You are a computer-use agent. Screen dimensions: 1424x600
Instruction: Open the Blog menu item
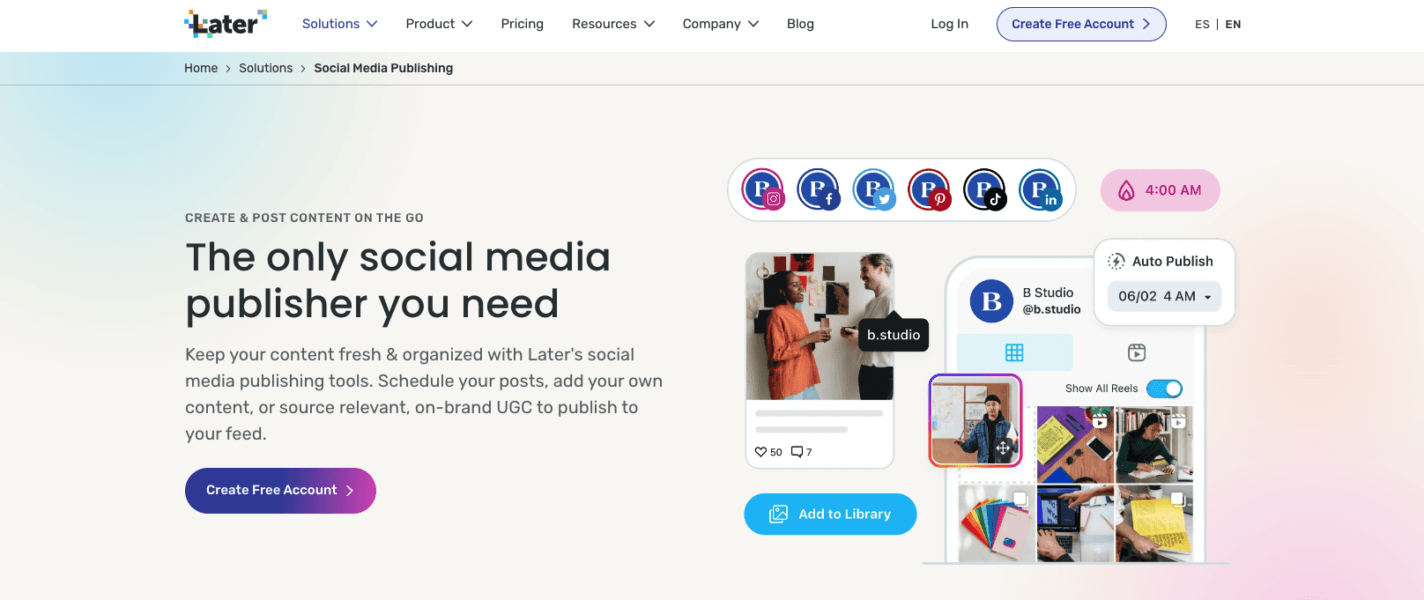[x=800, y=23]
